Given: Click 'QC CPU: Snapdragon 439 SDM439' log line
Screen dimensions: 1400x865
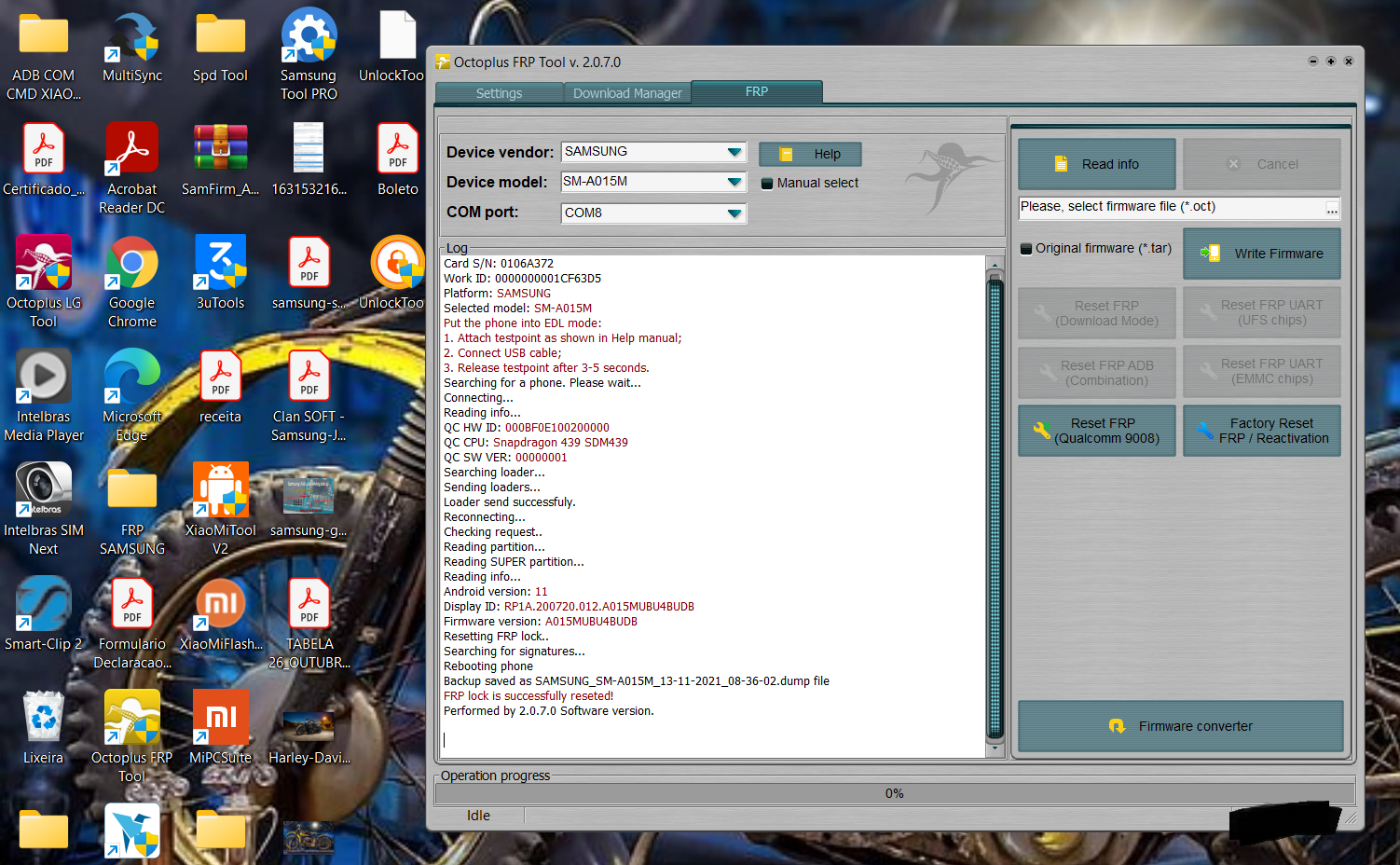Looking at the screenshot, I should click(x=536, y=443).
